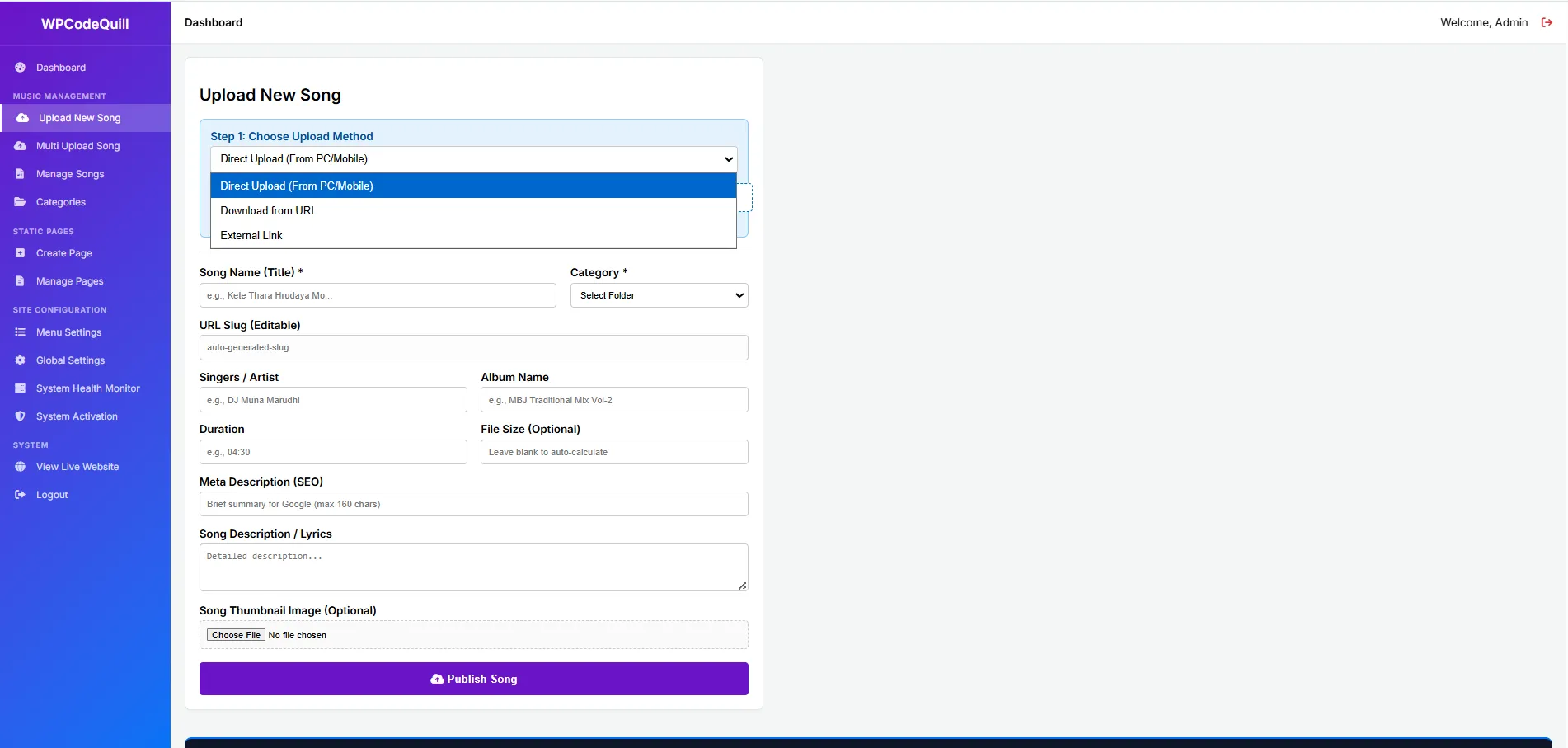The height and width of the screenshot is (748, 1568).
Task: Click the View Live Website globe icon
Action: tap(20, 467)
